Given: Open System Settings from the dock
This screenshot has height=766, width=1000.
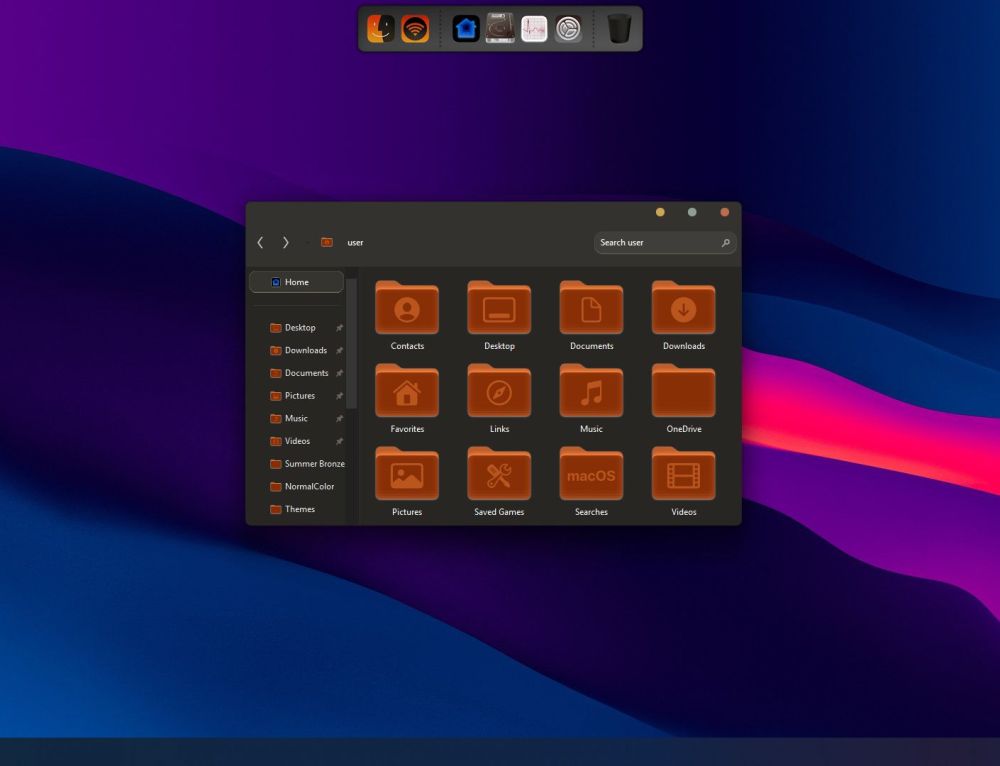Looking at the screenshot, I should (x=567, y=28).
